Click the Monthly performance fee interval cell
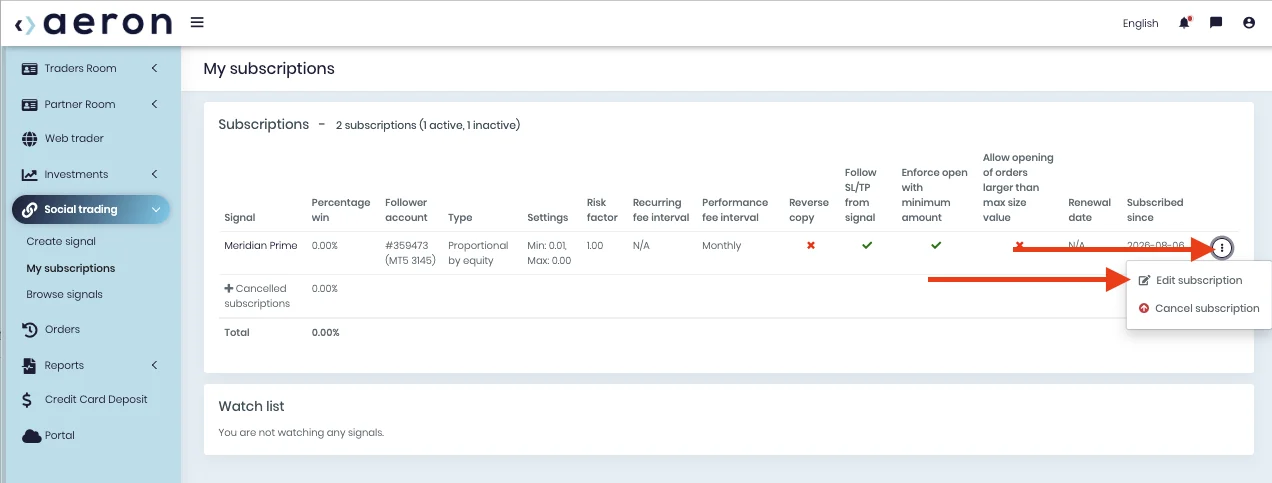 (x=721, y=245)
